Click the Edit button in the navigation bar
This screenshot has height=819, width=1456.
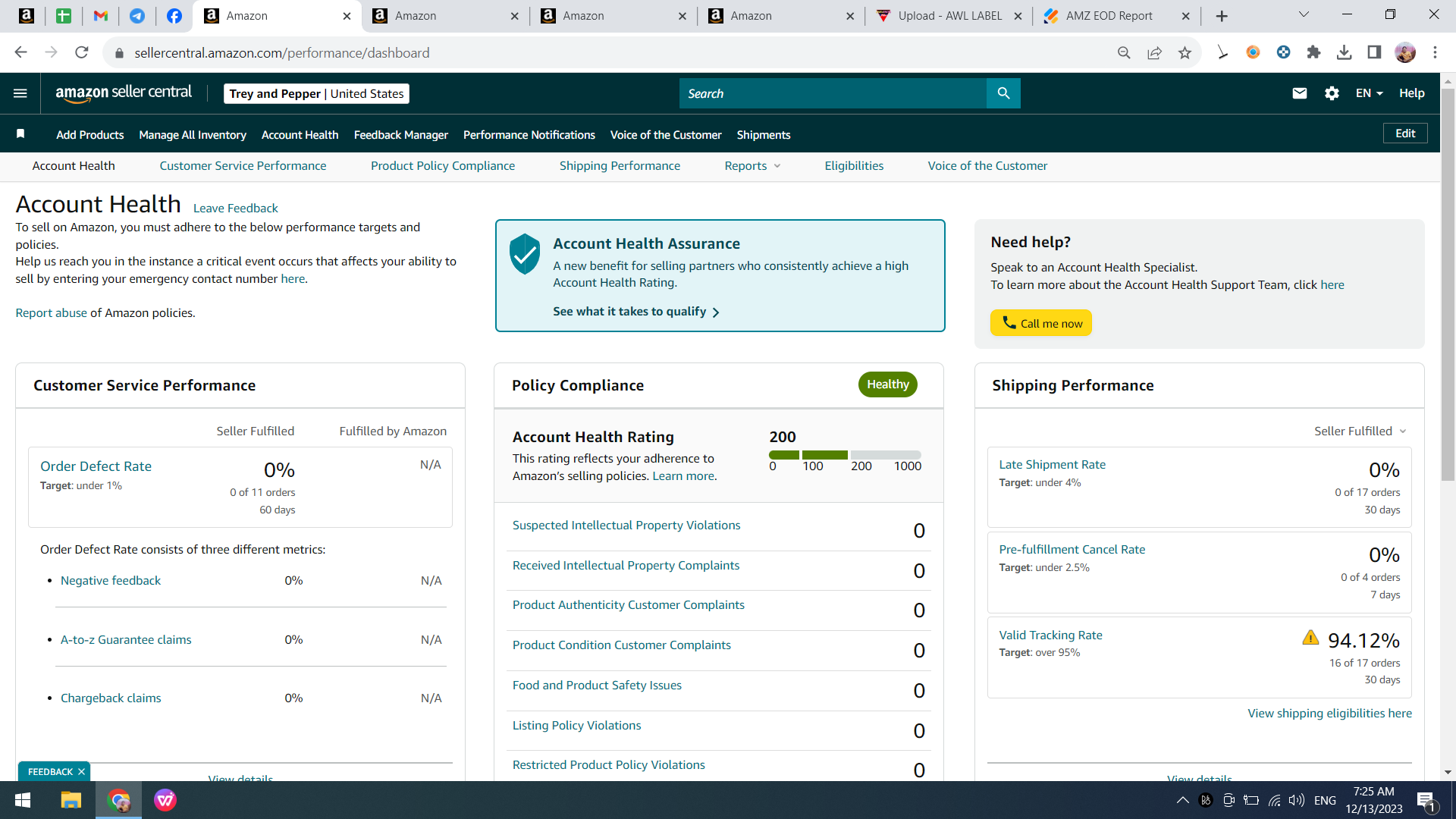(x=1405, y=133)
